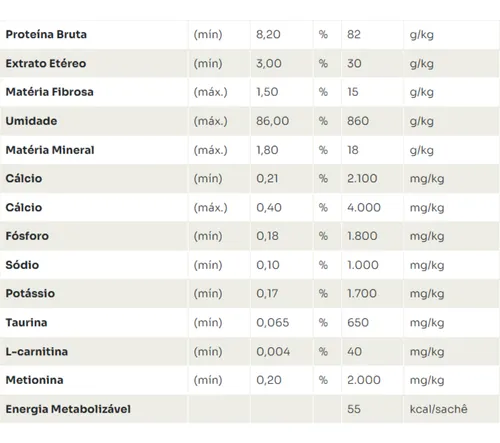500x443 pixels.
Task: Click the L-carnitina row label
Action: coord(37,351)
